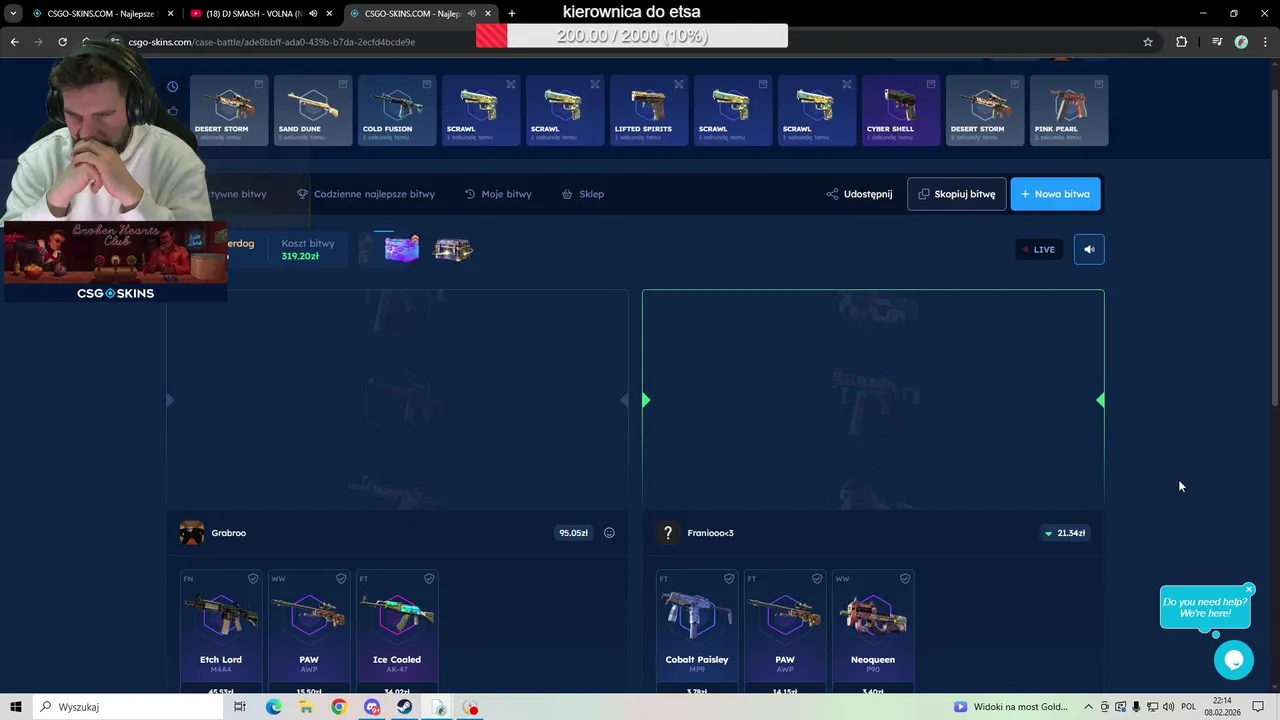Image resolution: width=1280 pixels, height=720 pixels.
Task: Click the question-mark avatar of Franiooo<3
Action: (668, 533)
